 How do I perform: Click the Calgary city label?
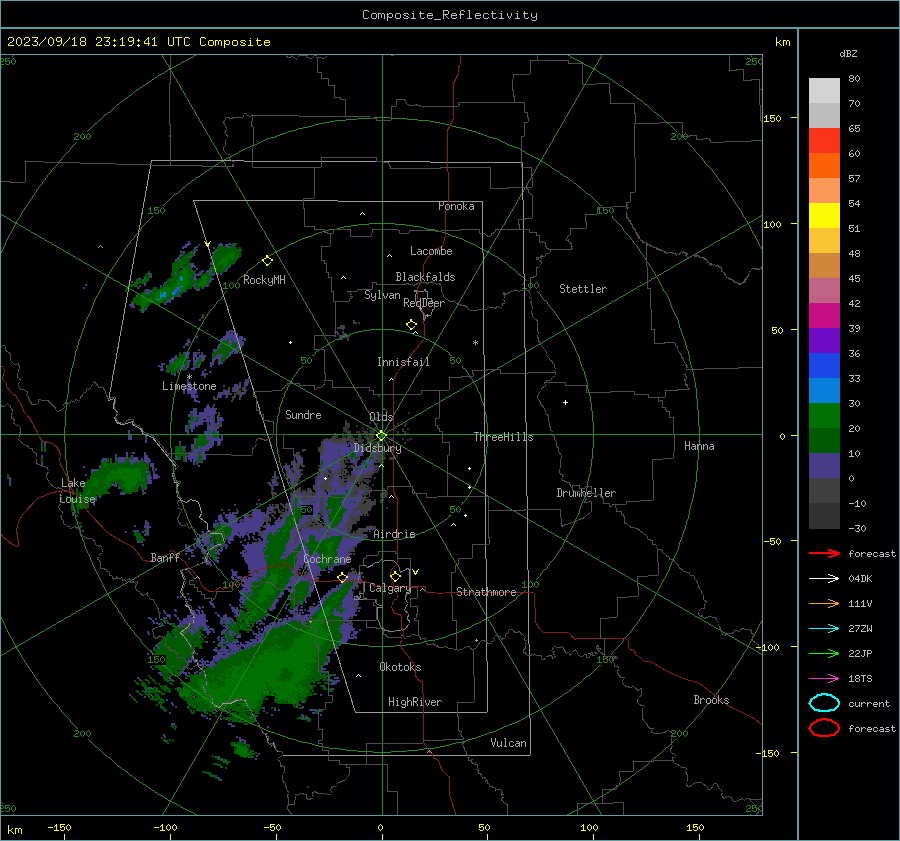click(x=390, y=588)
